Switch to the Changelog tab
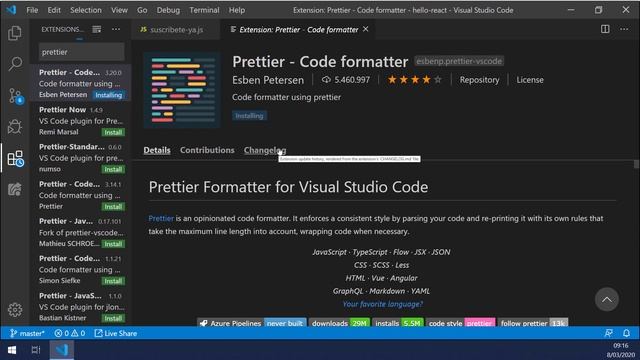This screenshot has width=640, height=360. [x=264, y=150]
